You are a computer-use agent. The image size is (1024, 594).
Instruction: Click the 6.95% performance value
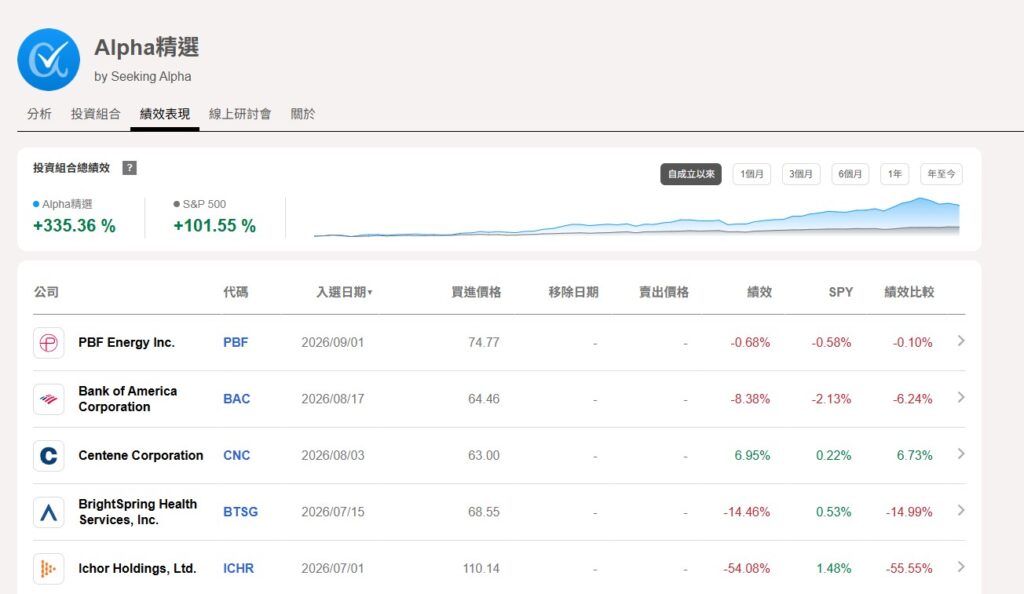pyautogui.click(x=752, y=456)
